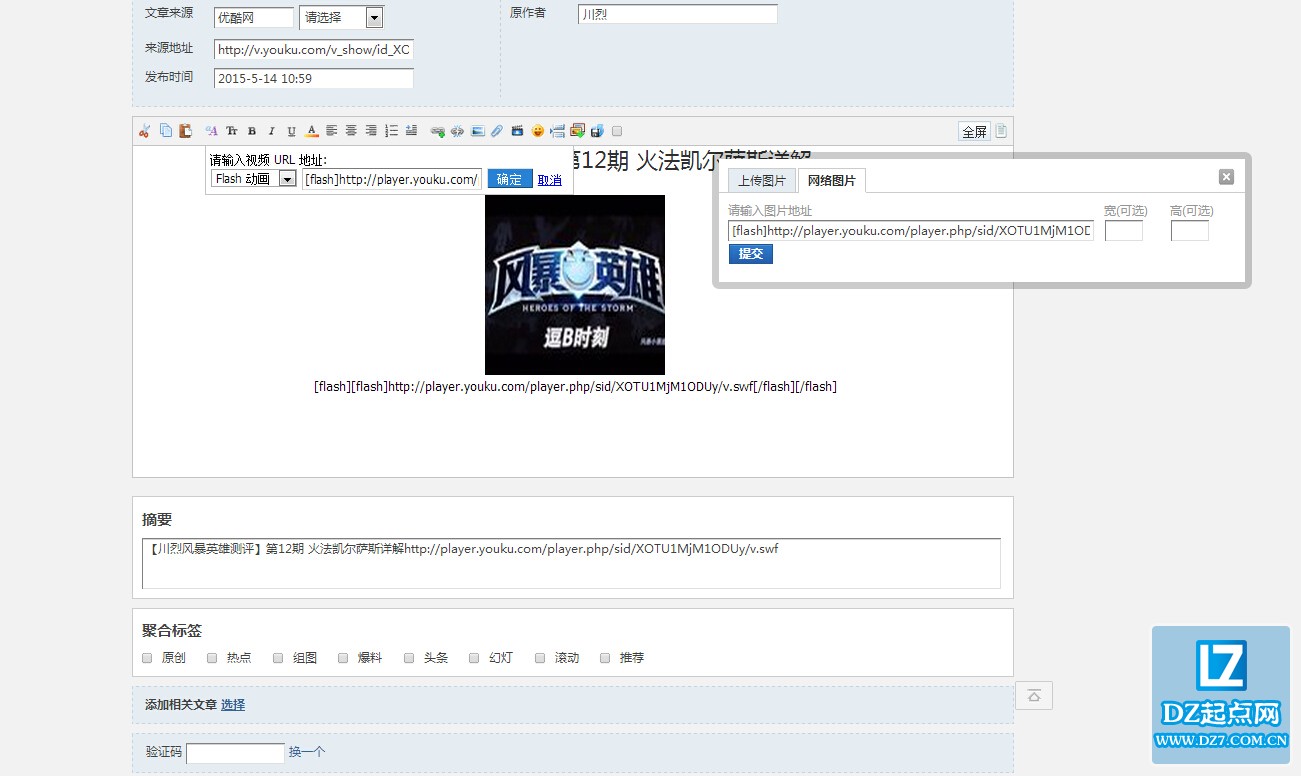The height and width of the screenshot is (776, 1301).
Task: Click the [flash] URL text in editor
Action: pos(575,386)
